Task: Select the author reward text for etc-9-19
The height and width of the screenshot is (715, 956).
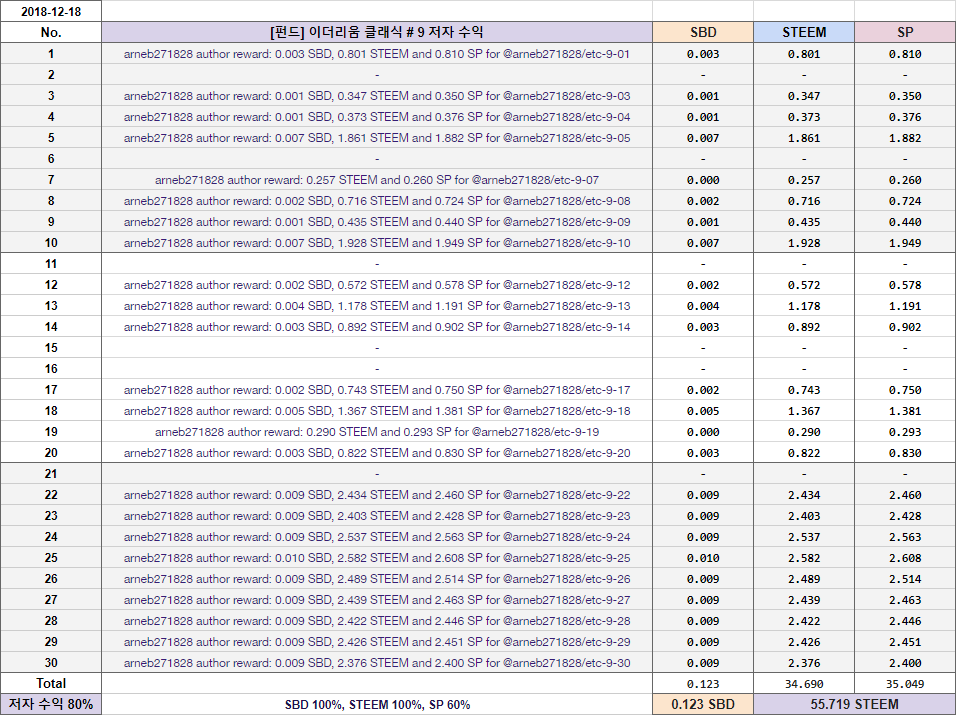Action: [x=377, y=432]
